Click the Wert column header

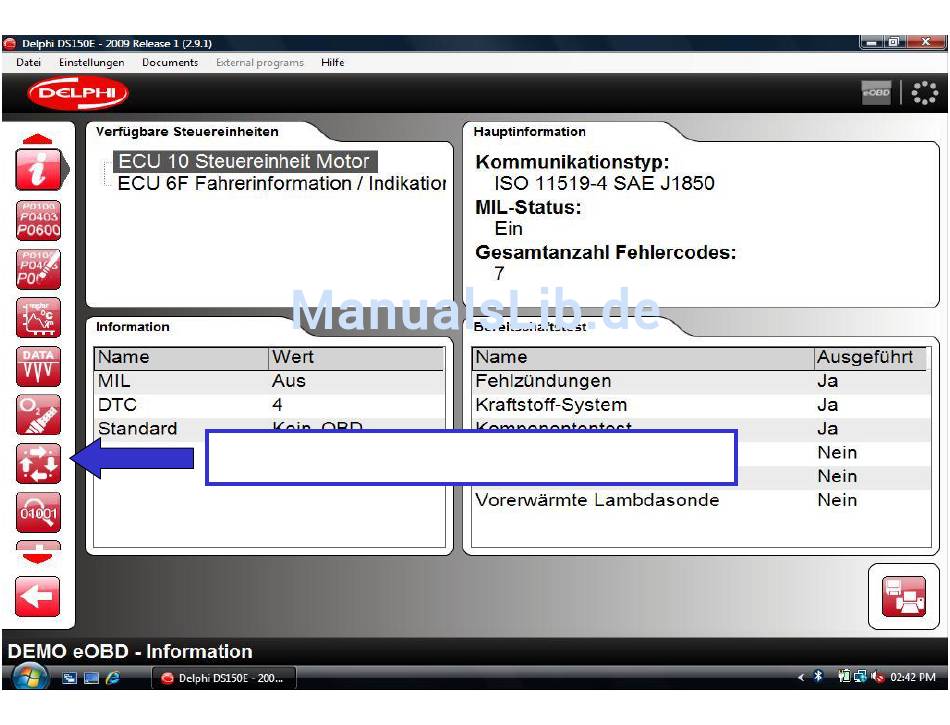pos(356,357)
